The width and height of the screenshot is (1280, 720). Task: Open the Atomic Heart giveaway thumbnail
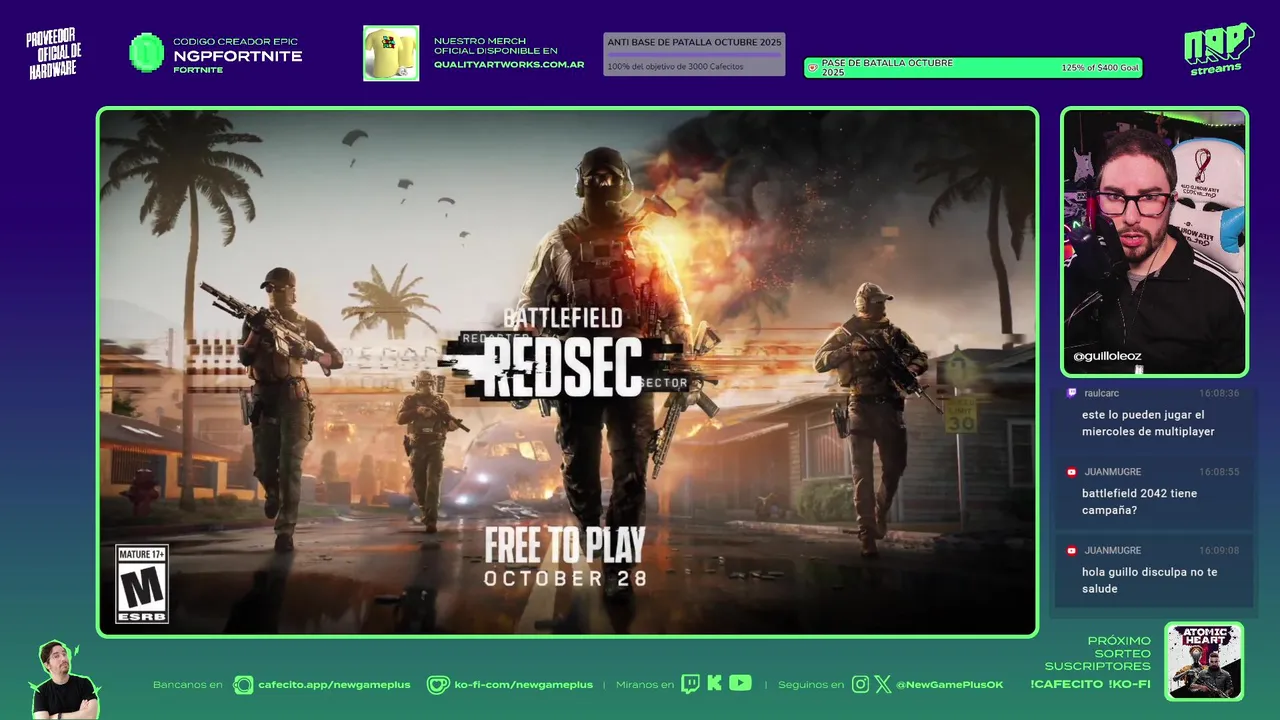pyautogui.click(x=1204, y=661)
